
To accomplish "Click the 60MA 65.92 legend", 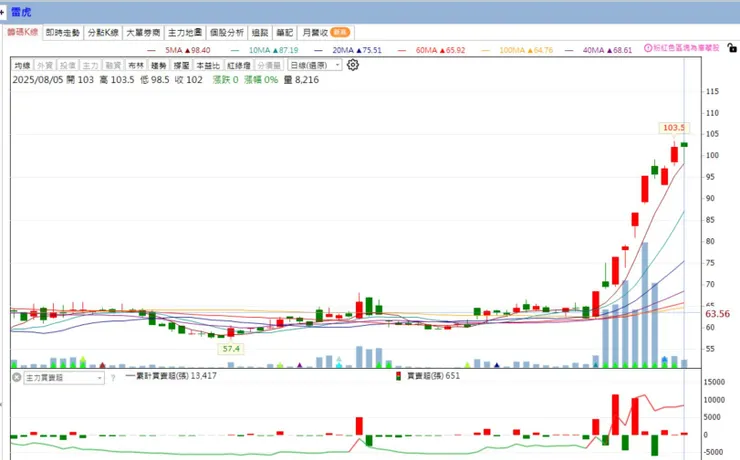I will tap(431, 50).
